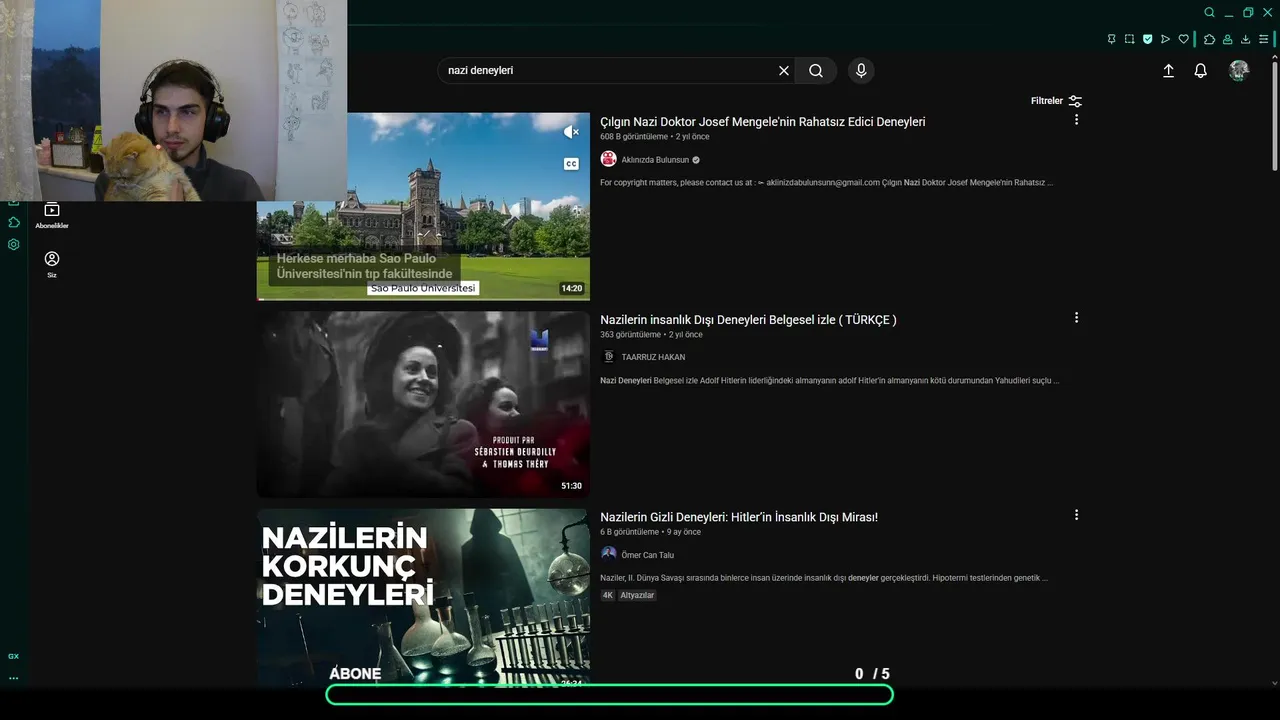Clear the search text with the X
Screen dimensions: 1280x720
click(x=784, y=71)
